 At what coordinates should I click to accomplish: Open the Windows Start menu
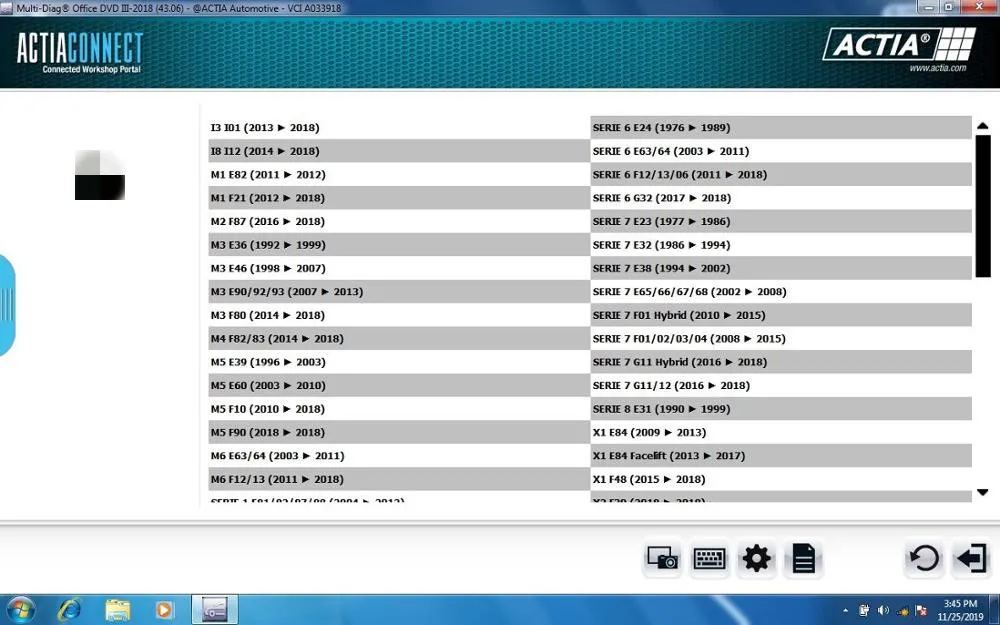point(20,610)
